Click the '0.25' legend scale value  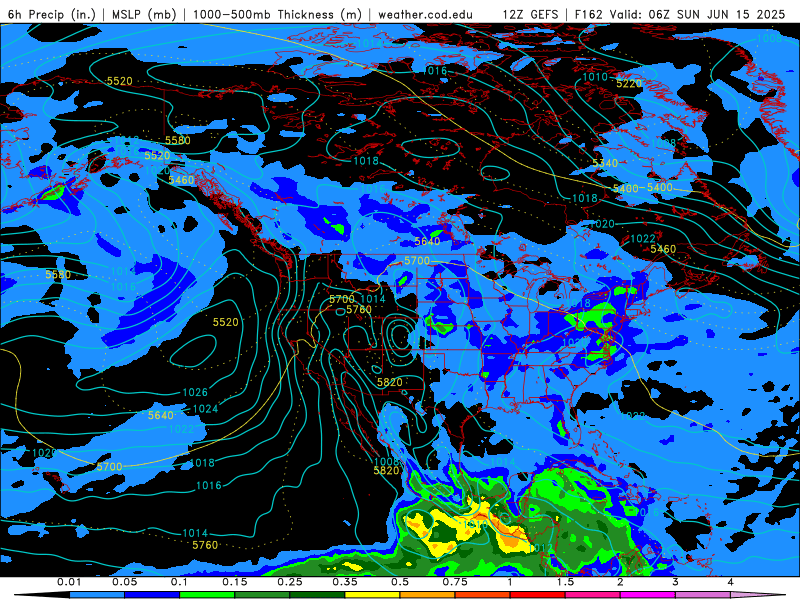point(290,582)
